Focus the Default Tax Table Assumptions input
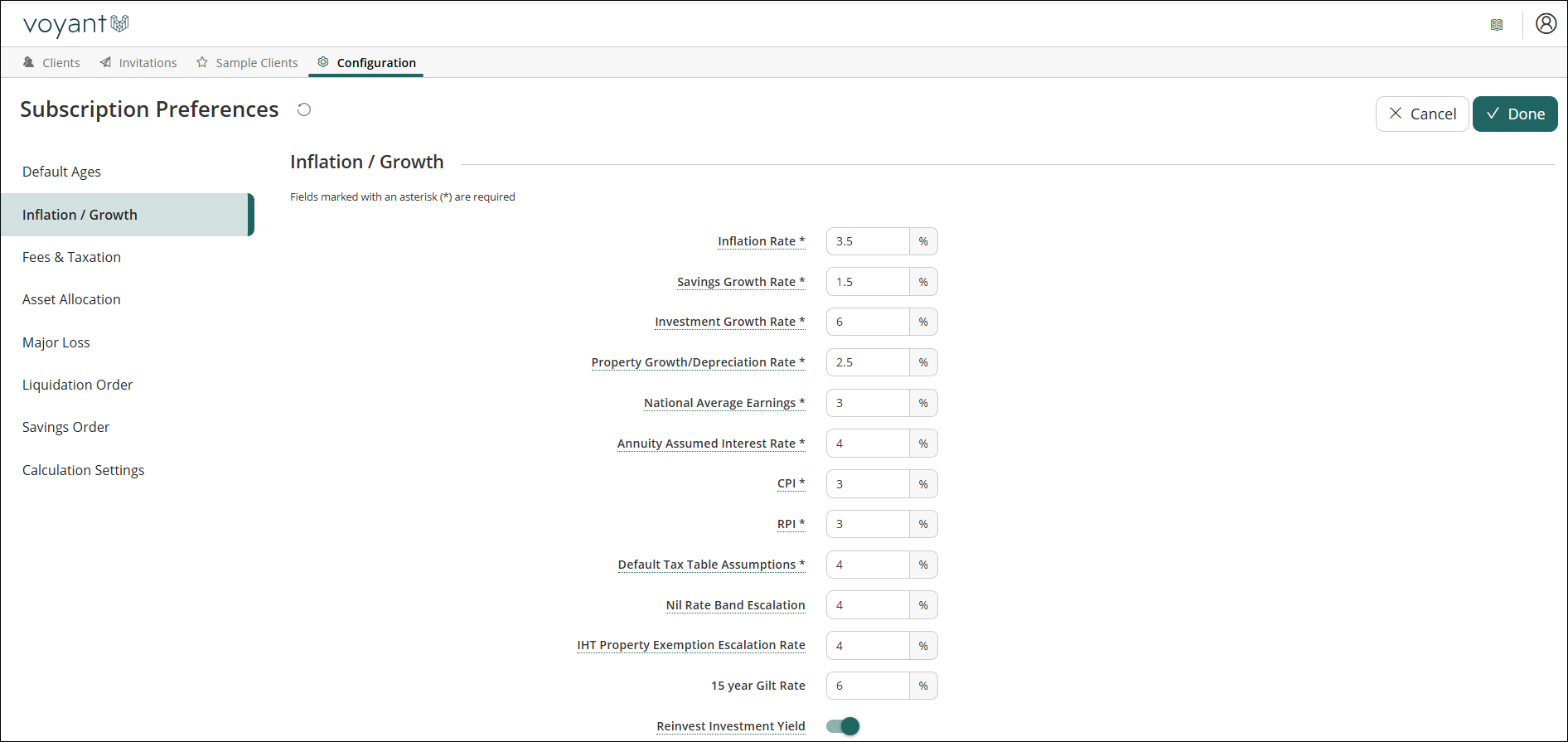The height and width of the screenshot is (742, 1568). 868,565
